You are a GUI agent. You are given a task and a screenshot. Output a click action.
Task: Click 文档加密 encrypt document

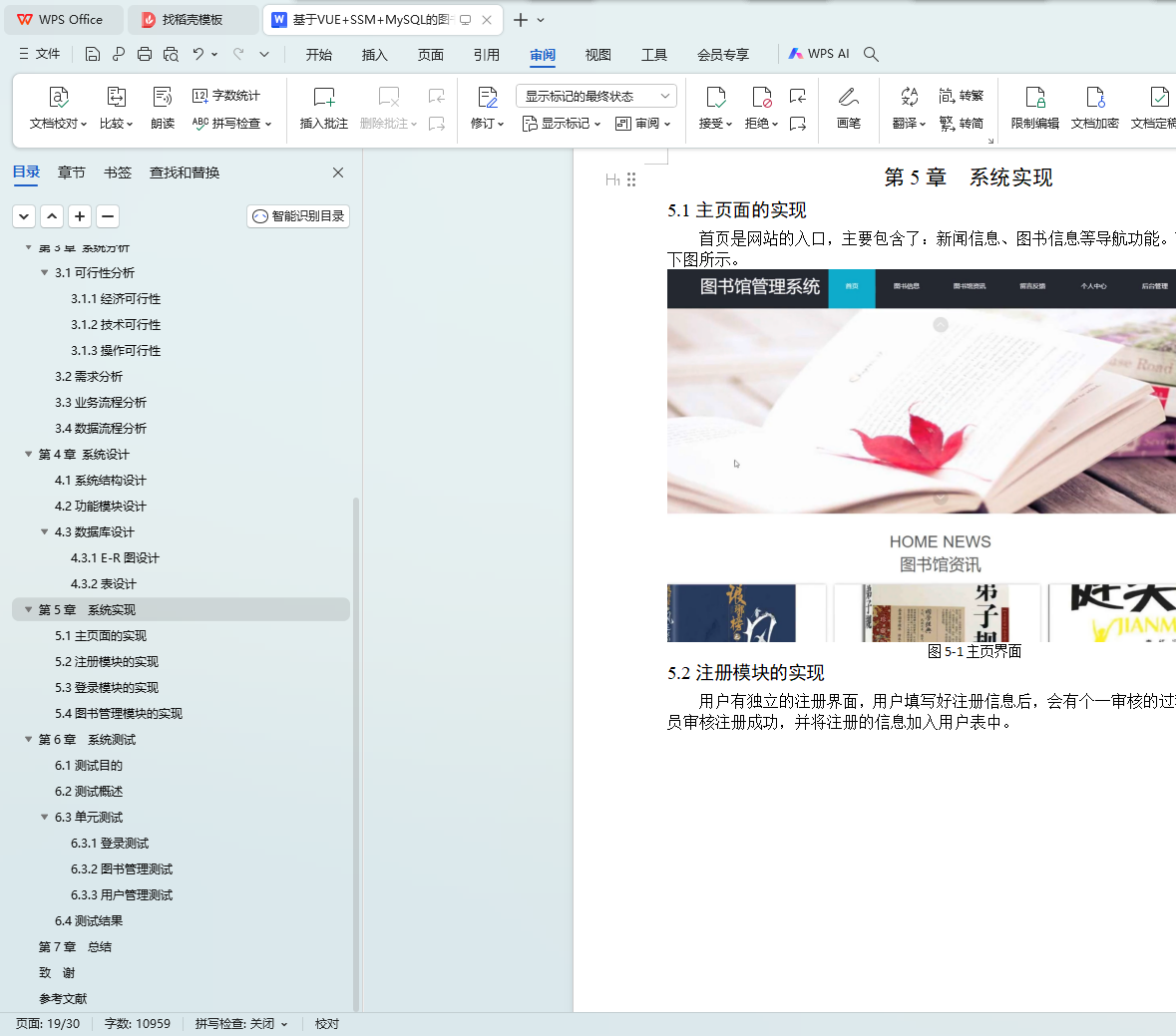pos(1095,108)
